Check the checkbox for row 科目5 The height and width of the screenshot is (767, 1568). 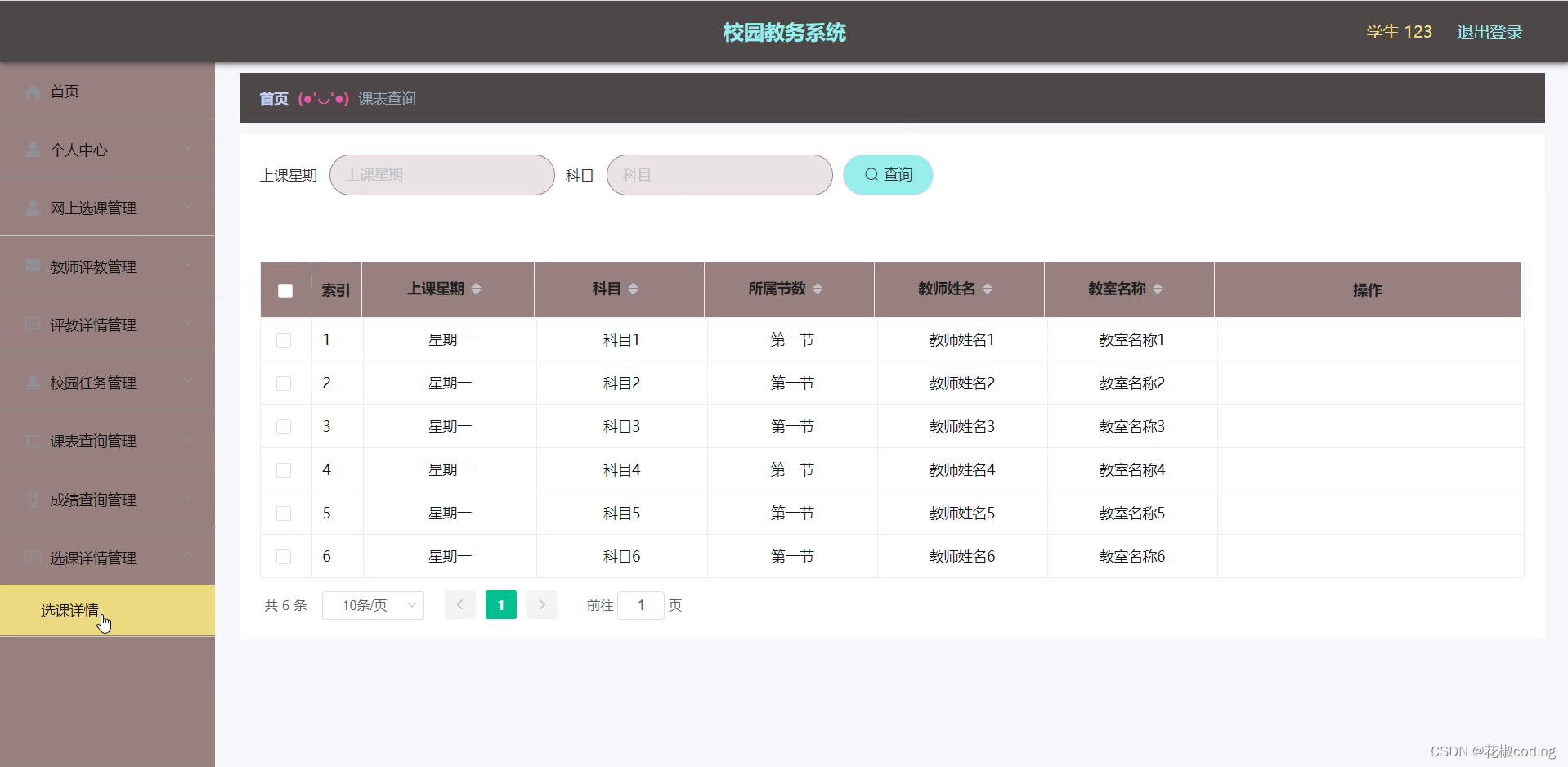[284, 513]
